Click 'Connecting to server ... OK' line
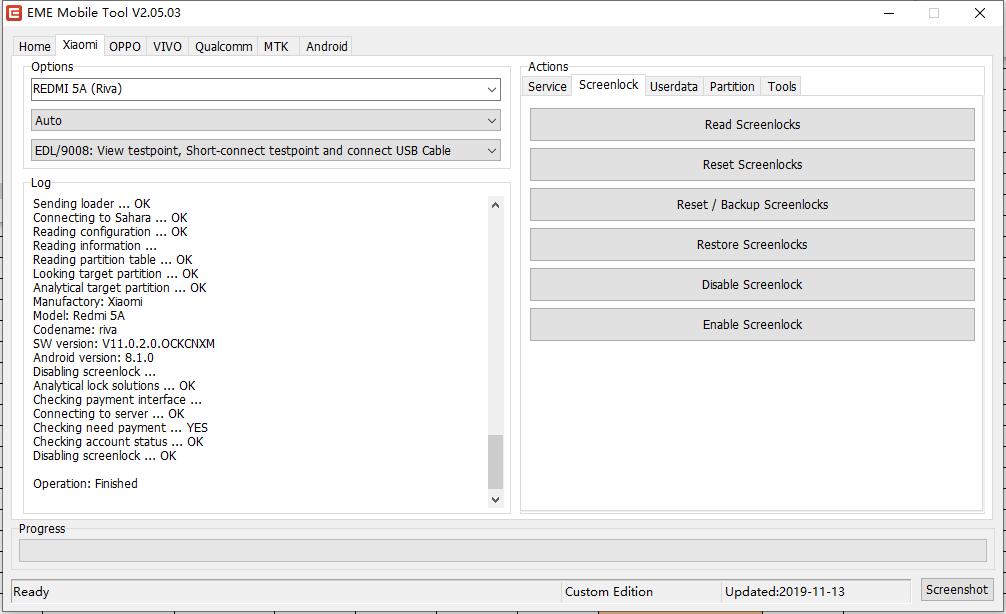The width and height of the screenshot is (1006, 614). click(108, 414)
